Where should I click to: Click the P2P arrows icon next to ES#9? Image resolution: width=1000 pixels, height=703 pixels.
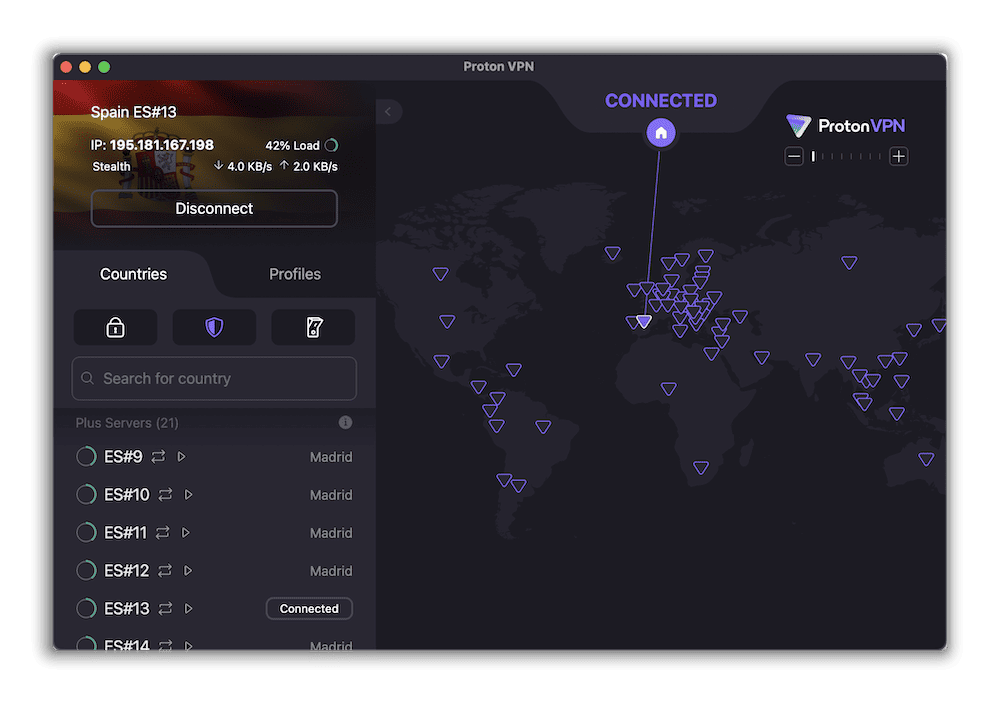(x=160, y=456)
